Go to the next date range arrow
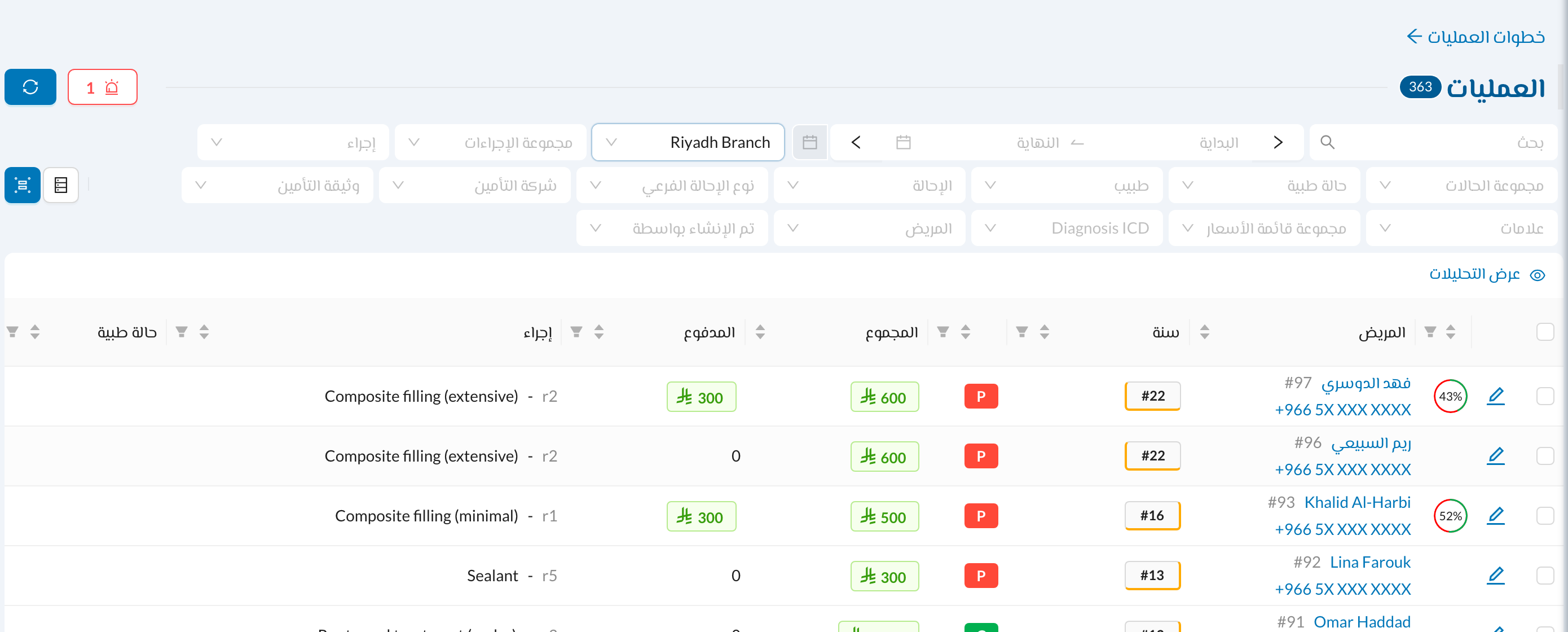This screenshot has height=632, width=1568. [x=856, y=142]
